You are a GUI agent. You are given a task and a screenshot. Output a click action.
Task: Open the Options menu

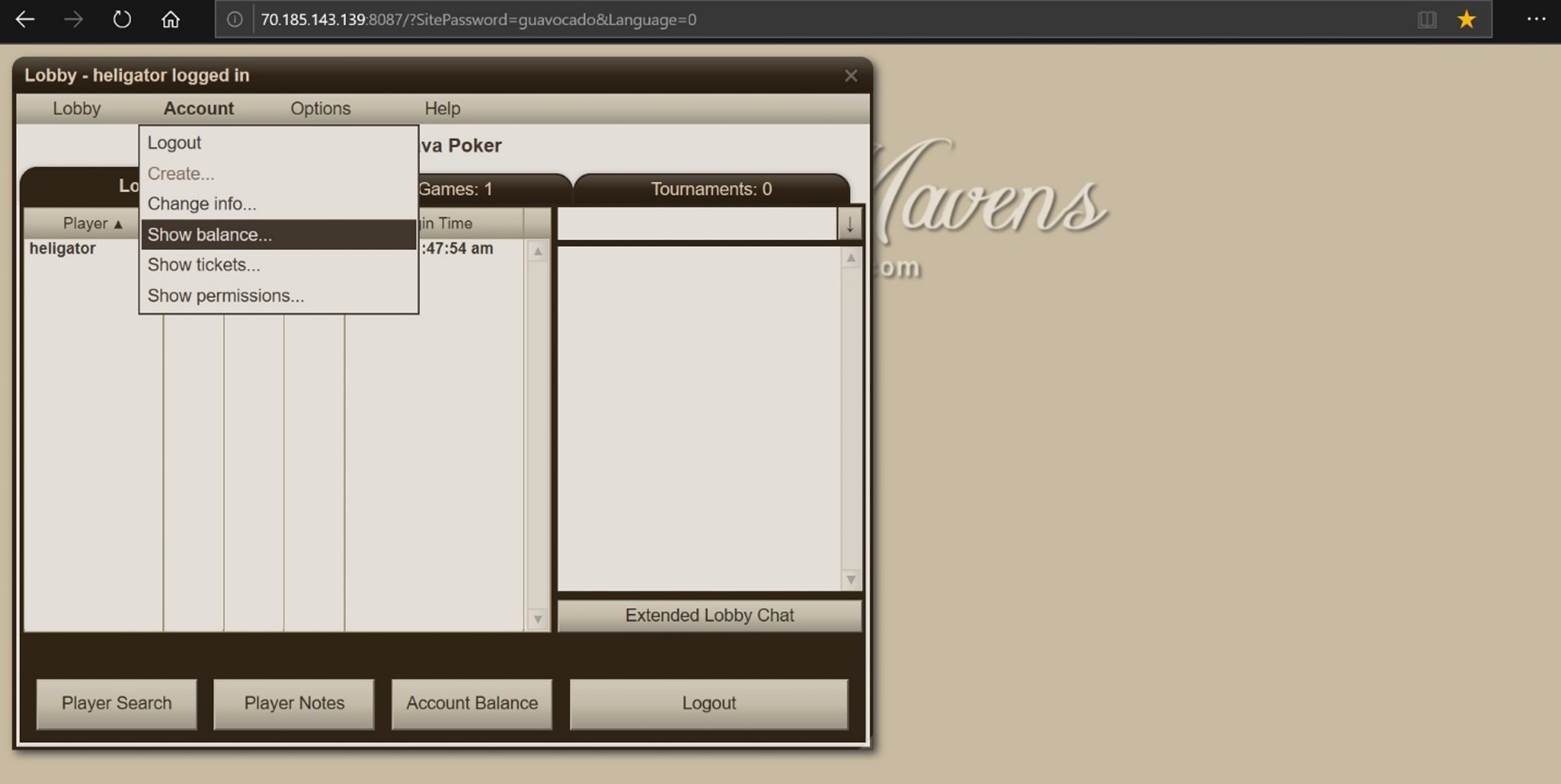320,108
